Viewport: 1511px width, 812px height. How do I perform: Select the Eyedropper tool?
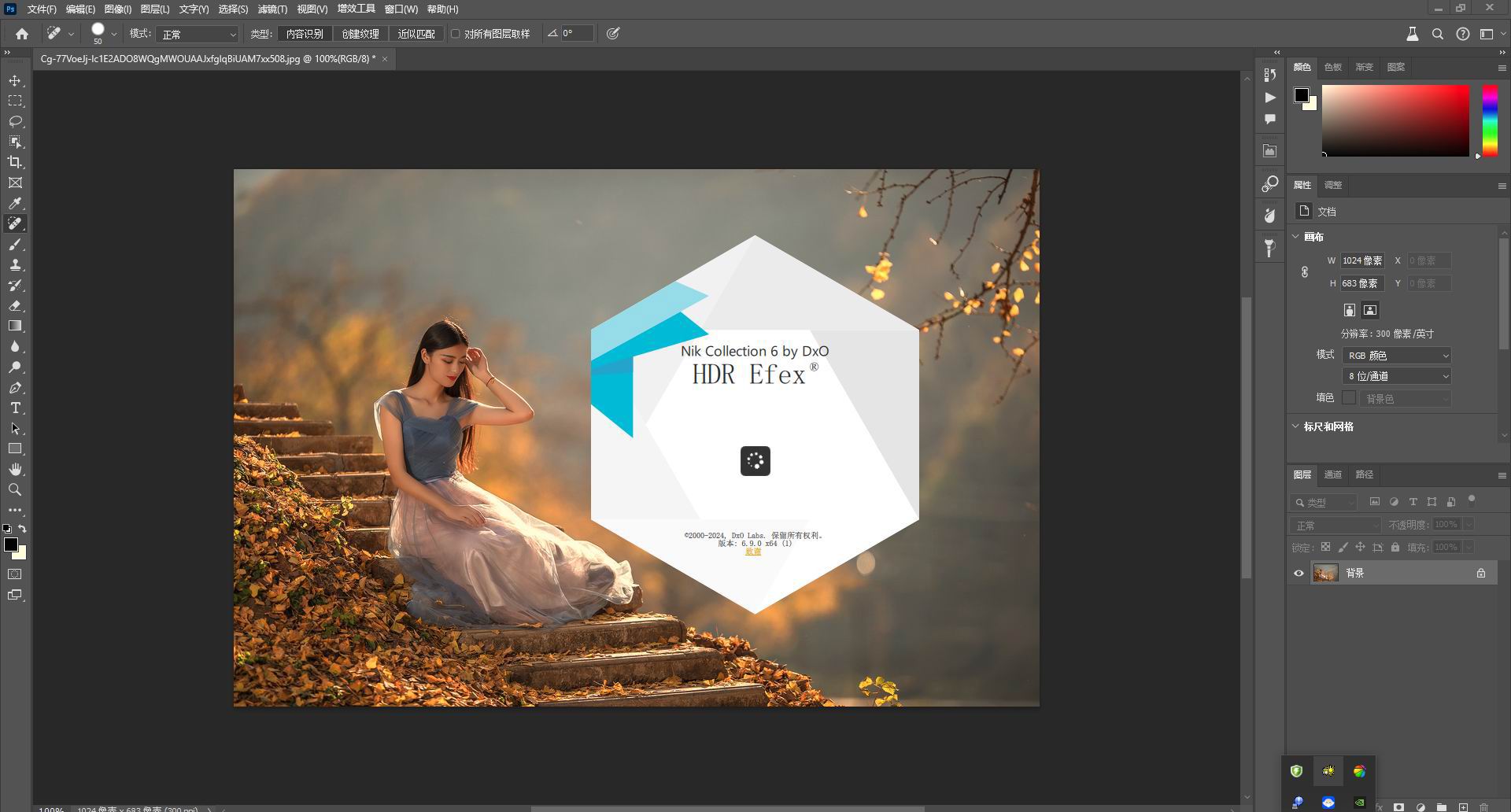coord(15,203)
